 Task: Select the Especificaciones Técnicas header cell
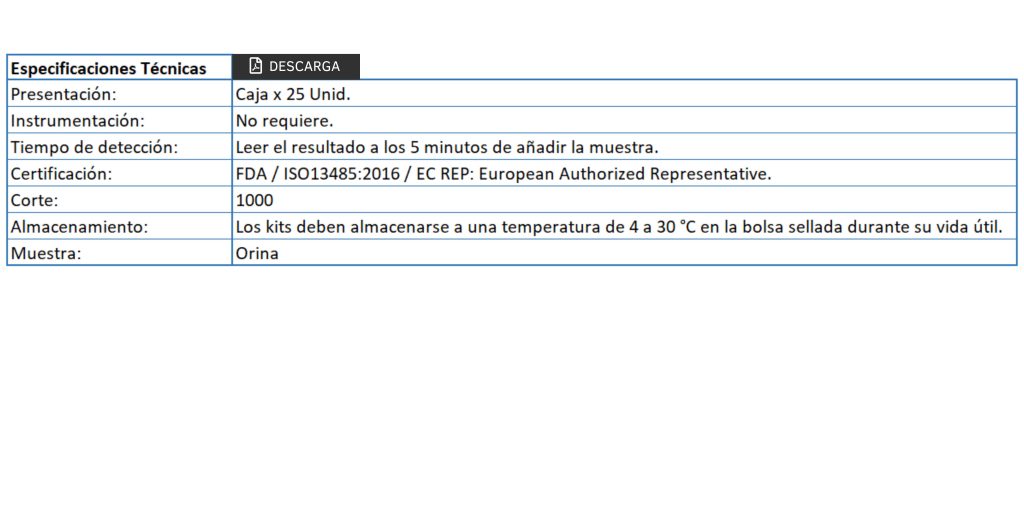120,68
